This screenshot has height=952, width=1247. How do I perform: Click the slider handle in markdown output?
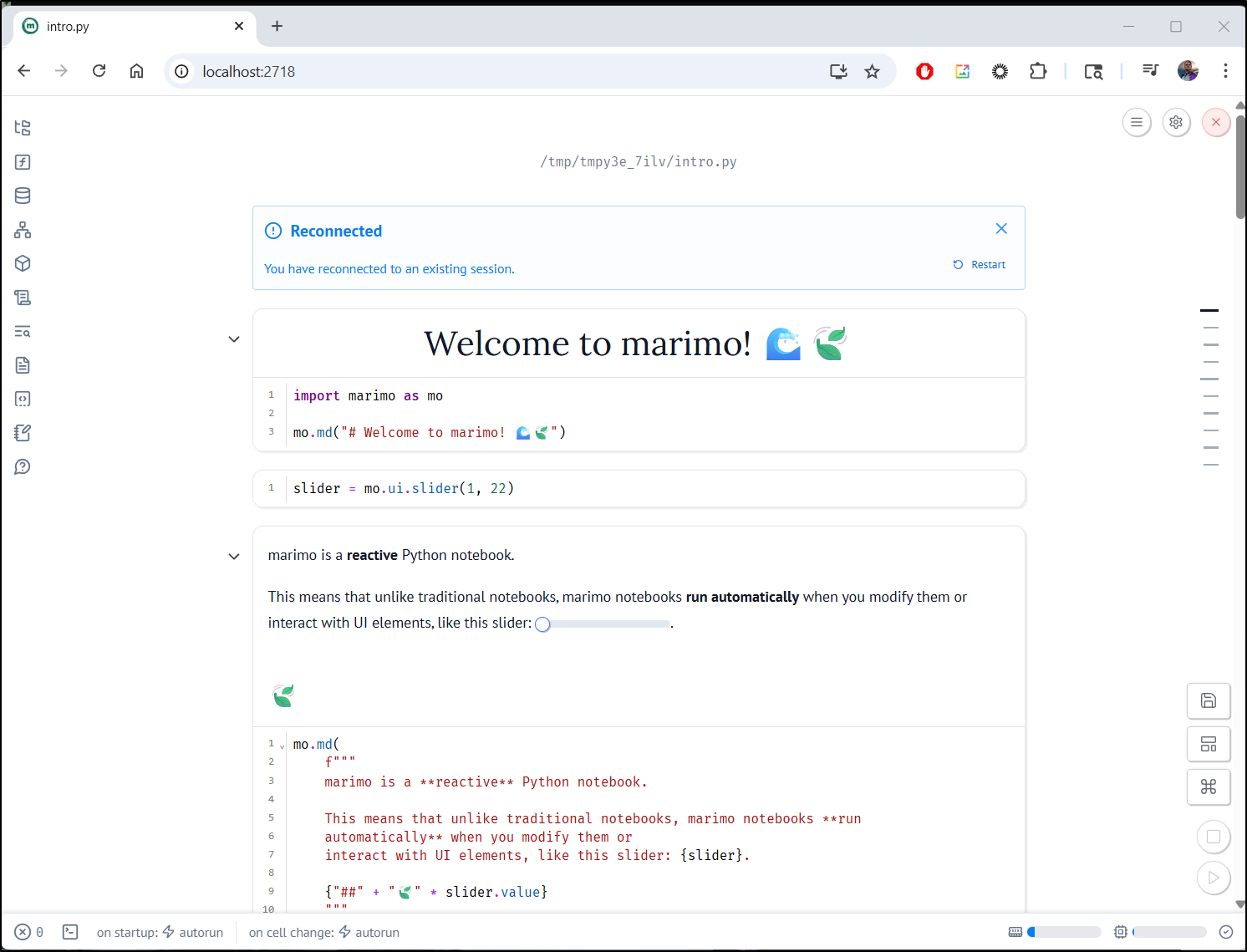(542, 624)
